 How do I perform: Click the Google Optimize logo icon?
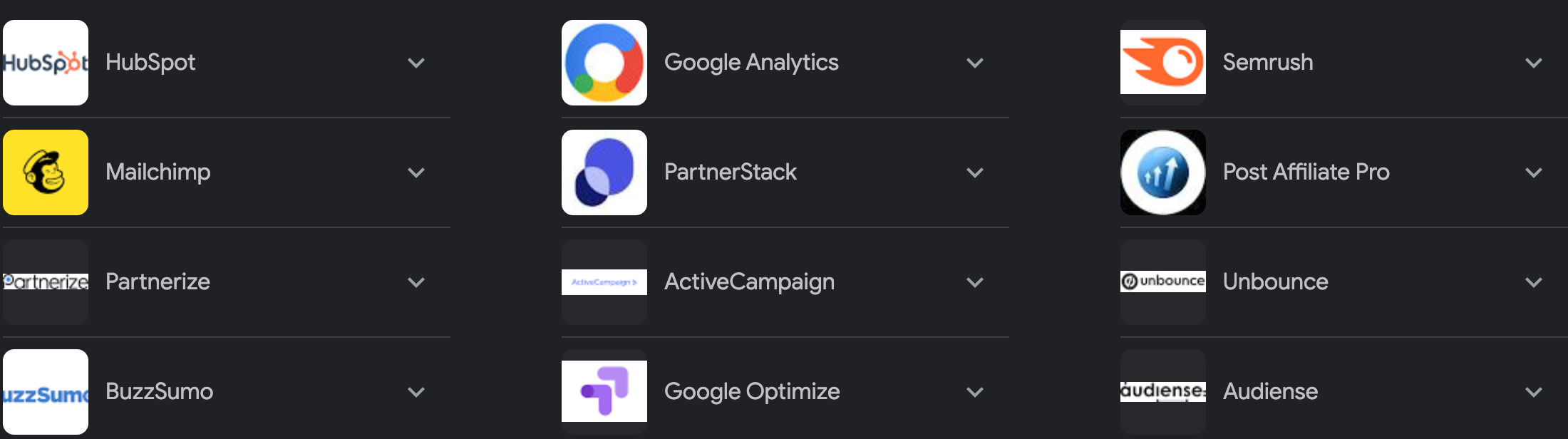click(x=604, y=391)
